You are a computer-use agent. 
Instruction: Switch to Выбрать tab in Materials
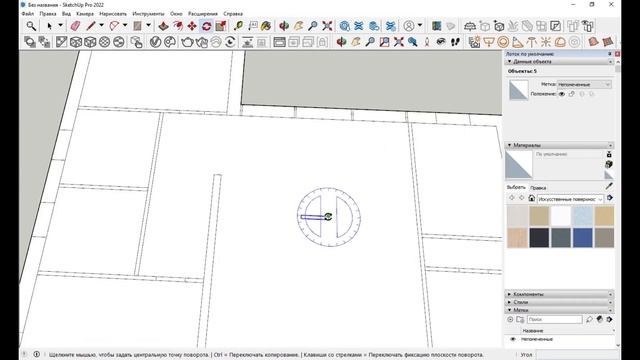coord(516,187)
